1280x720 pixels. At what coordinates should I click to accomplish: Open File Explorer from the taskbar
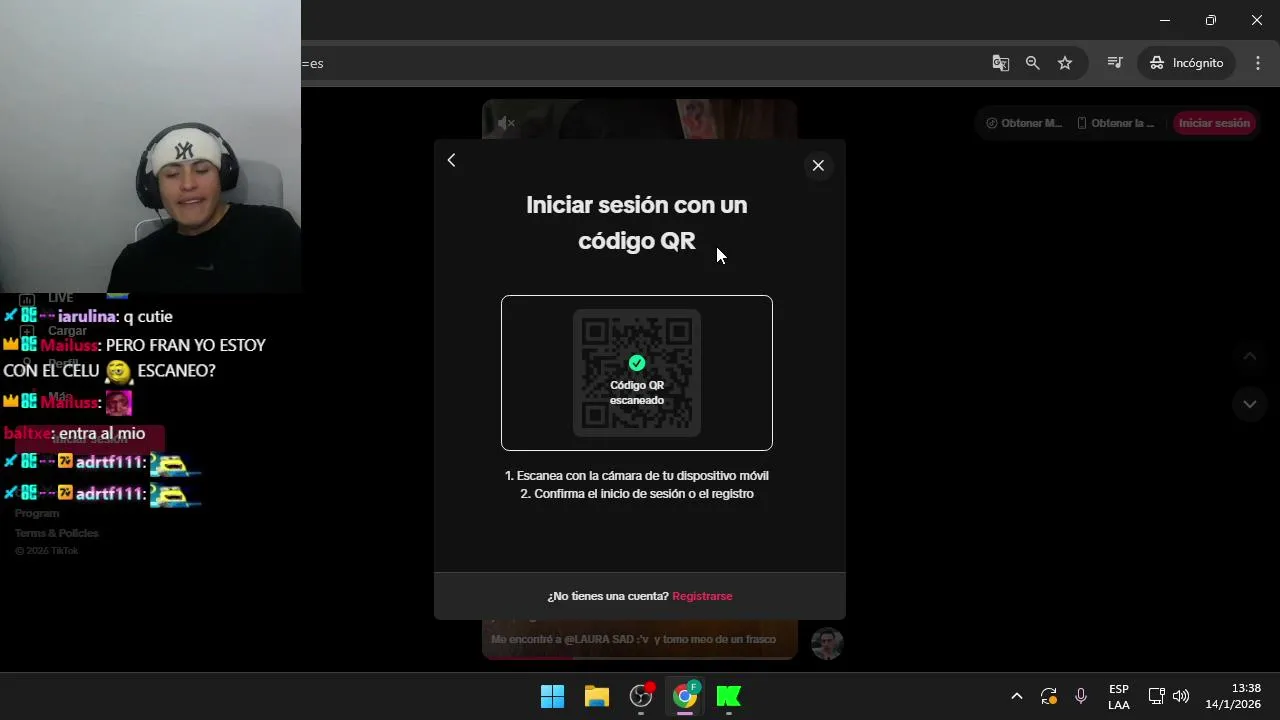coord(597,696)
